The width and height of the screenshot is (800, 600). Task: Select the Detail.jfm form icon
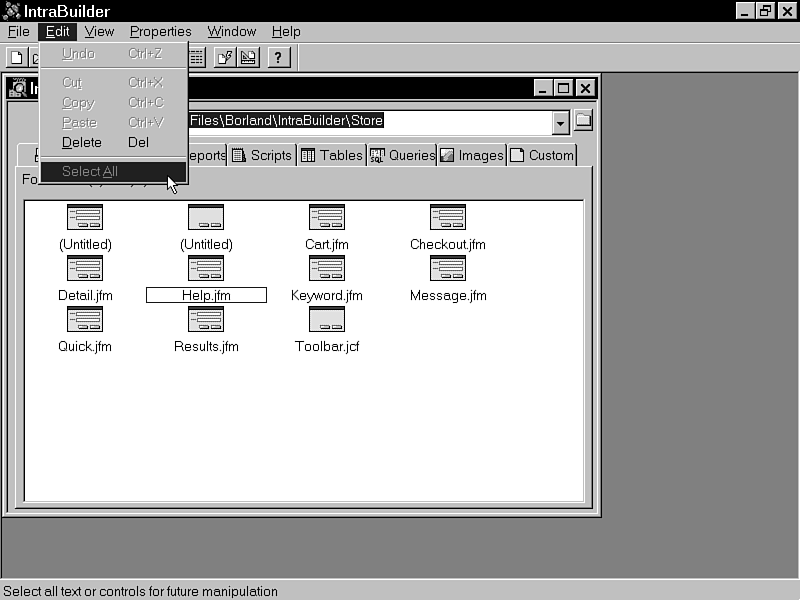click(x=85, y=268)
